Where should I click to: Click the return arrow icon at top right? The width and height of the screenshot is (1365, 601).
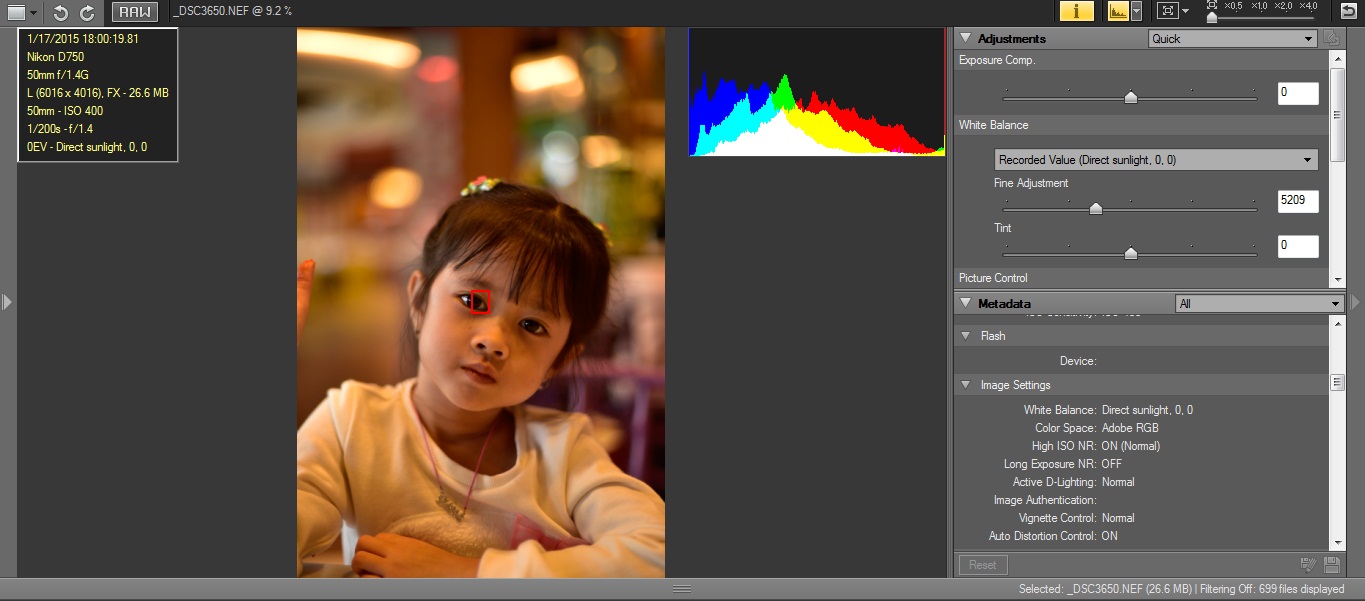coord(1348,11)
